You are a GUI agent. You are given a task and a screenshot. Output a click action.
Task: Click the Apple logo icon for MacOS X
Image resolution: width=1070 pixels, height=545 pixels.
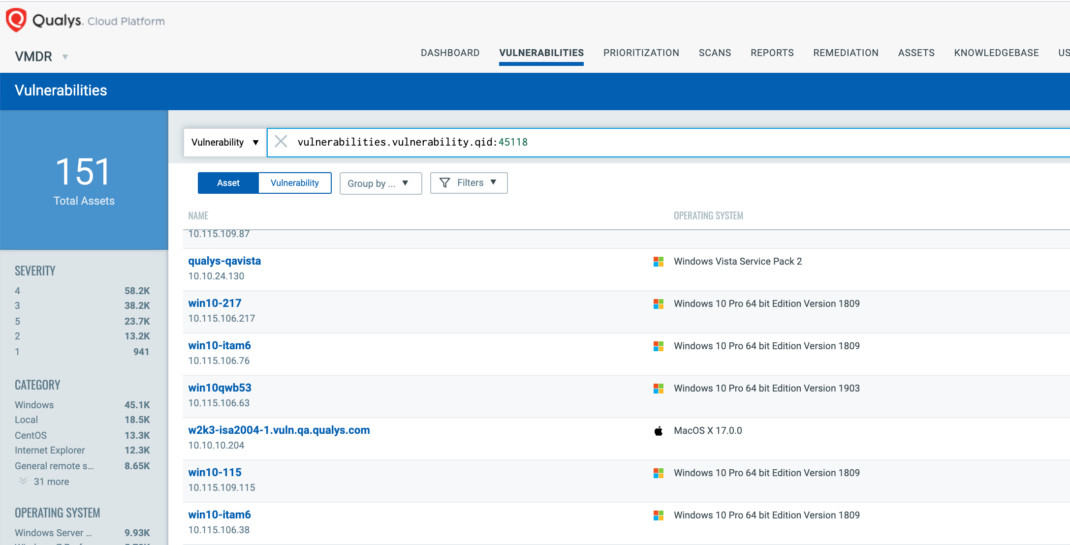coord(658,431)
